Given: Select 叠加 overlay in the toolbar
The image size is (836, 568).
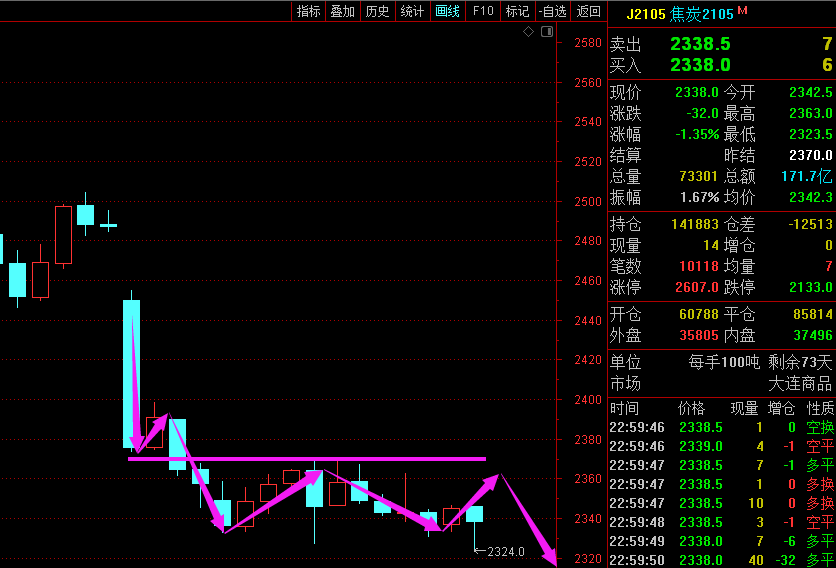Looking at the screenshot, I should [343, 12].
